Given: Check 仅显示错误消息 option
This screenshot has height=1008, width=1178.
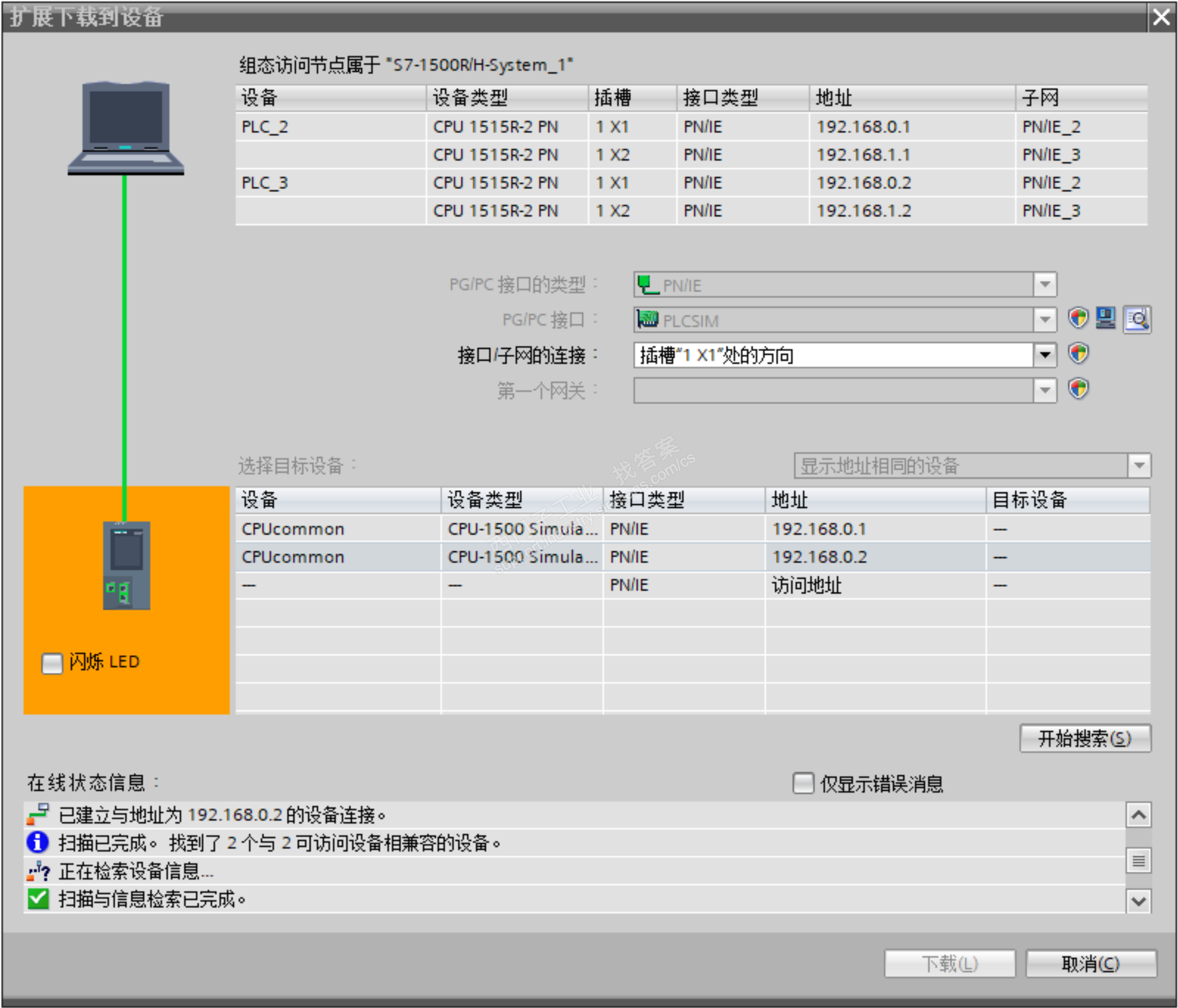Looking at the screenshot, I should 803,784.
